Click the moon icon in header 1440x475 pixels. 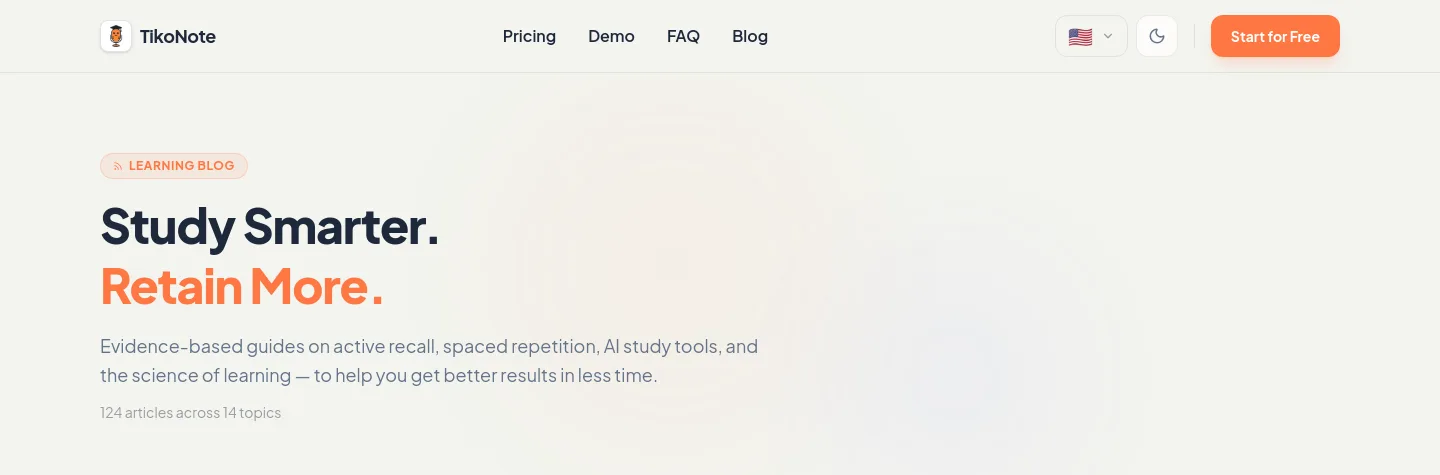point(1157,37)
